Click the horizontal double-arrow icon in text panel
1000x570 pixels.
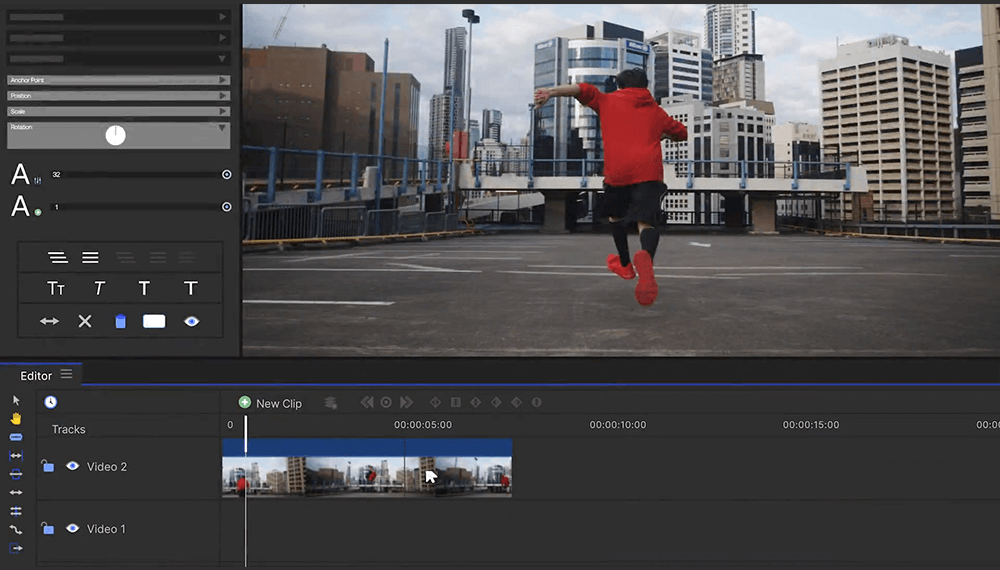pos(49,321)
